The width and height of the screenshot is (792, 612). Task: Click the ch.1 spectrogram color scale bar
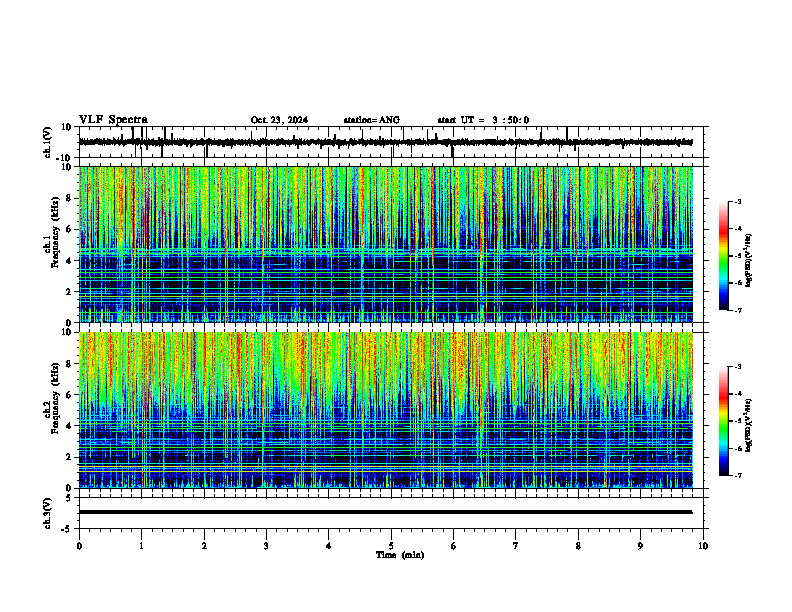click(x=723, y=256)
